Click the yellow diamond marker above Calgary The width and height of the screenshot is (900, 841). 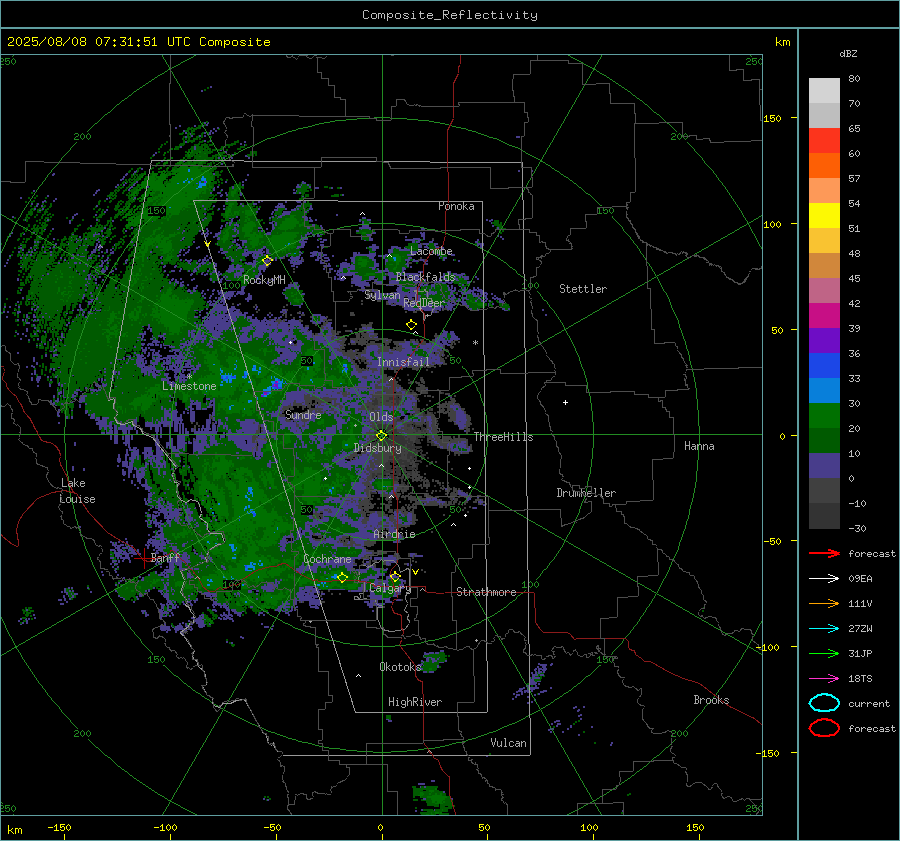(x=395, y=576)
